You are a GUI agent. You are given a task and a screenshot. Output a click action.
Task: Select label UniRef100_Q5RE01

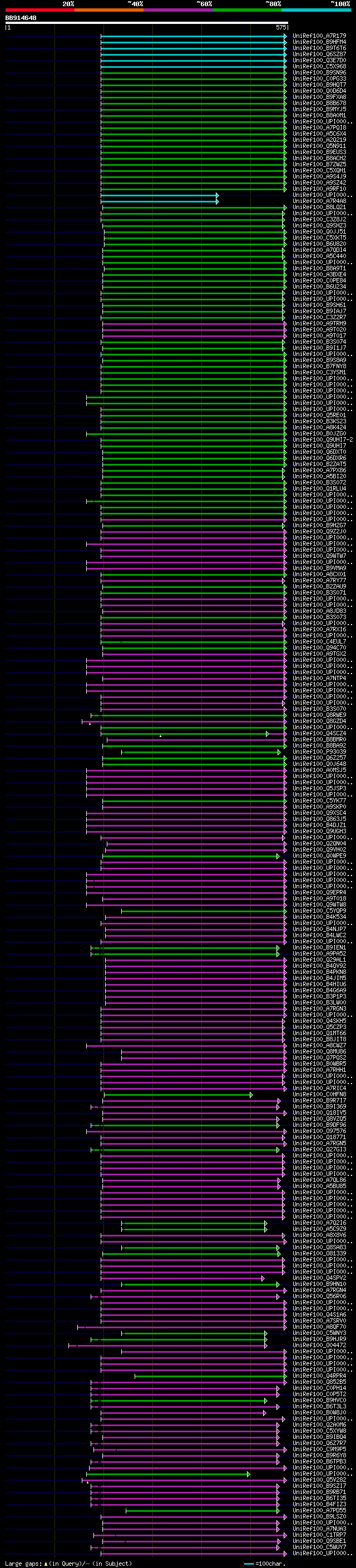(319, 415)
